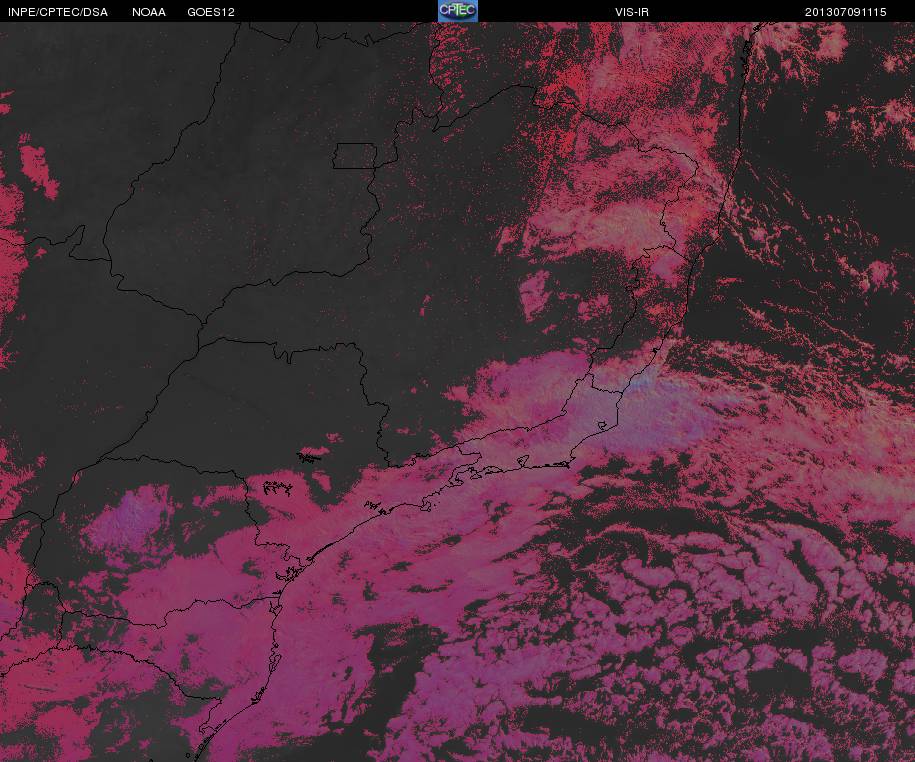Click the NOAA label in the header

149,12
